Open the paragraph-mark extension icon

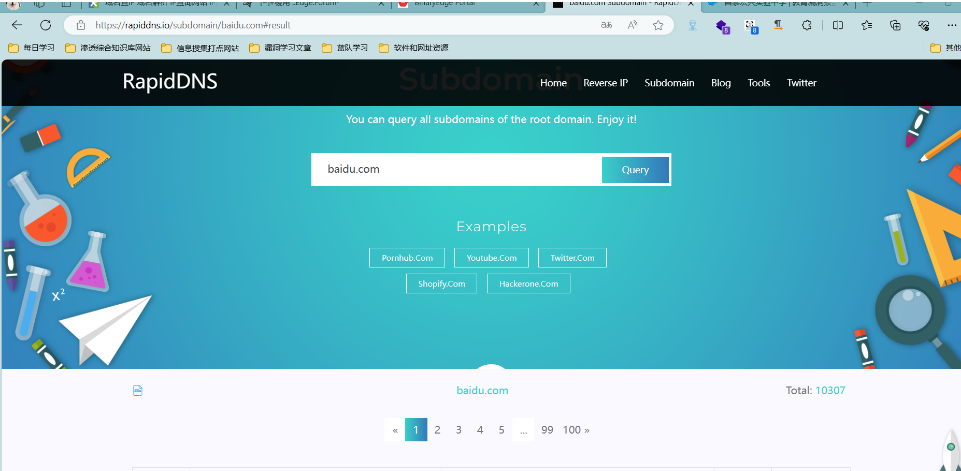coord(778,25)
